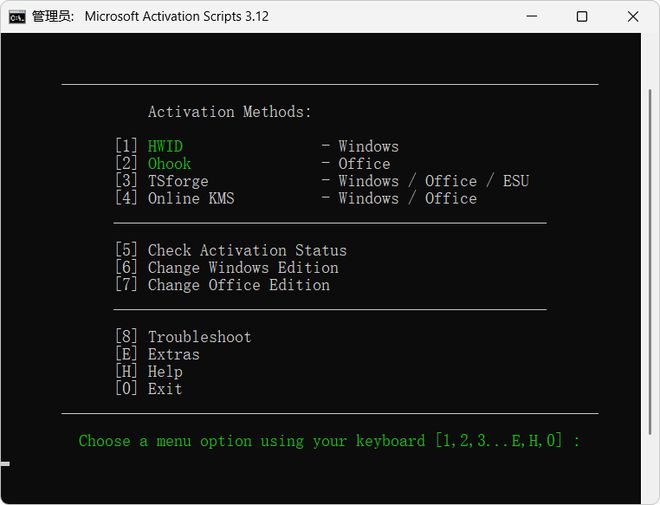Screen dimensions: 660x505
Task: Minimize the Activation Scripts window
Action: pyautogui.click(x=532, y=16)
